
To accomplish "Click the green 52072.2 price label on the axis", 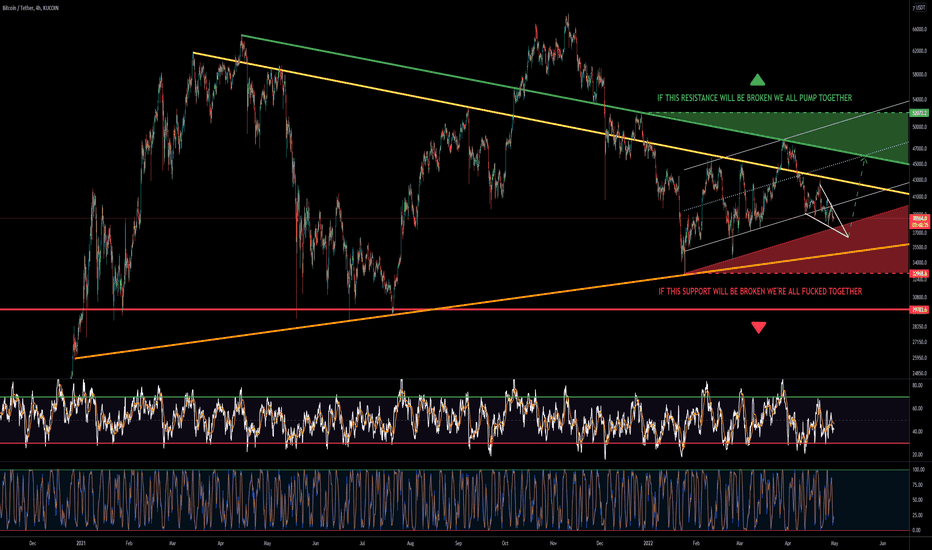I will [920, 112].
